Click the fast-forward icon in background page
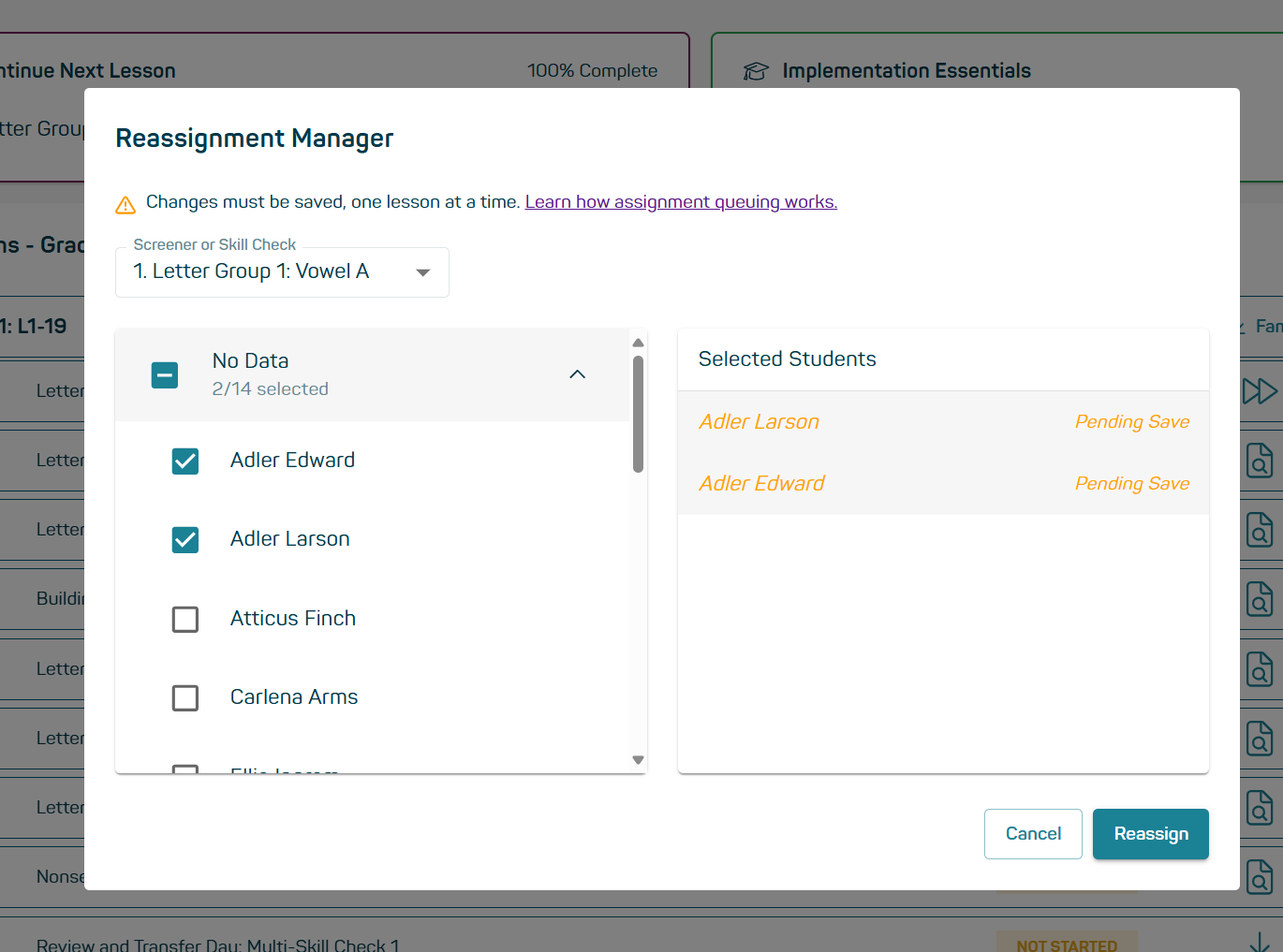This screenshot has height=952, width=1283. (1260, 391)
